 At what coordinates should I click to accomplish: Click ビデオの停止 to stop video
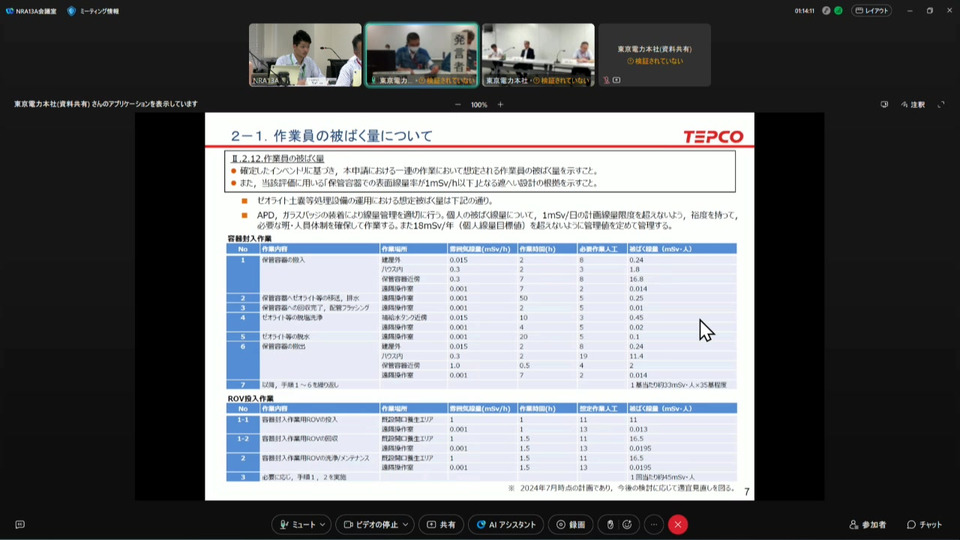pyautogui.click(x=370, y=525)
